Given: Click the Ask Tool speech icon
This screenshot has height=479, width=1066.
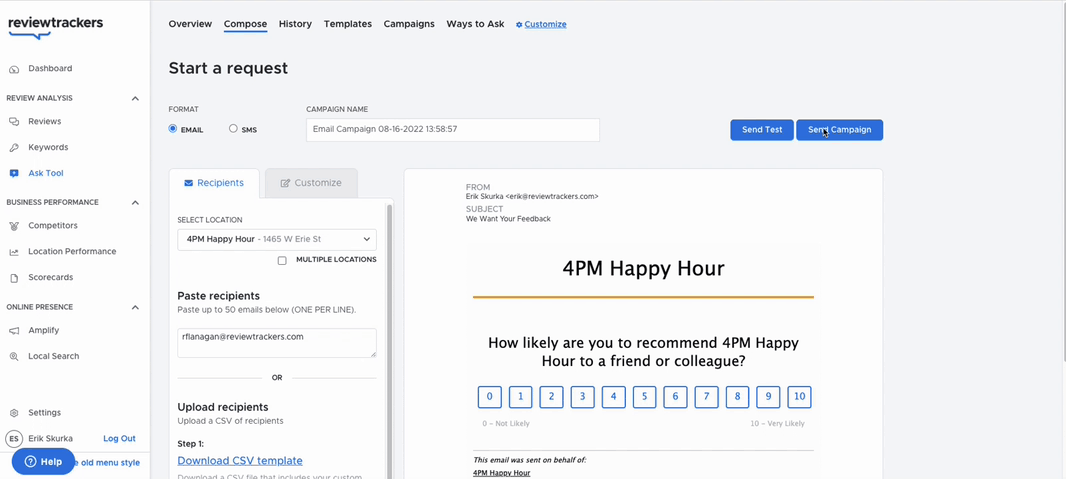Looking at the screenshot, I should (14, 173).
